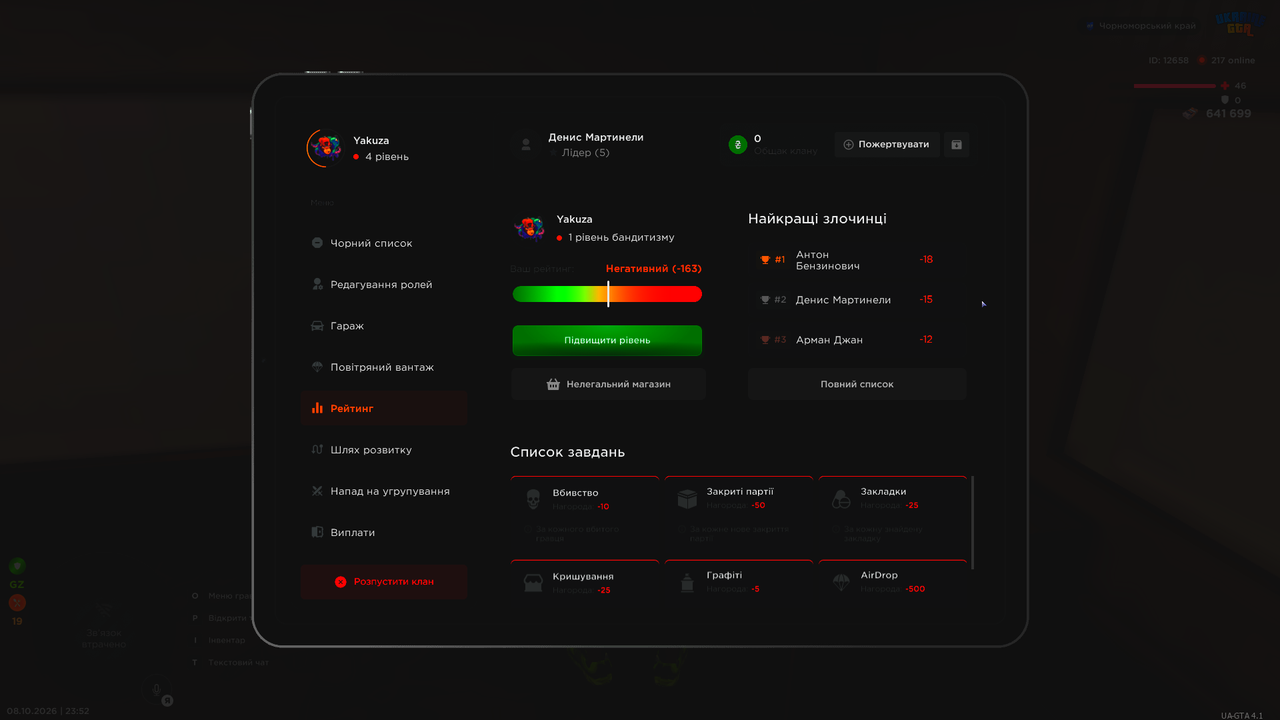The image size is (1280, 720).
Task: Click the gold trophy icon for rank #1
Action: coord(765,260)
